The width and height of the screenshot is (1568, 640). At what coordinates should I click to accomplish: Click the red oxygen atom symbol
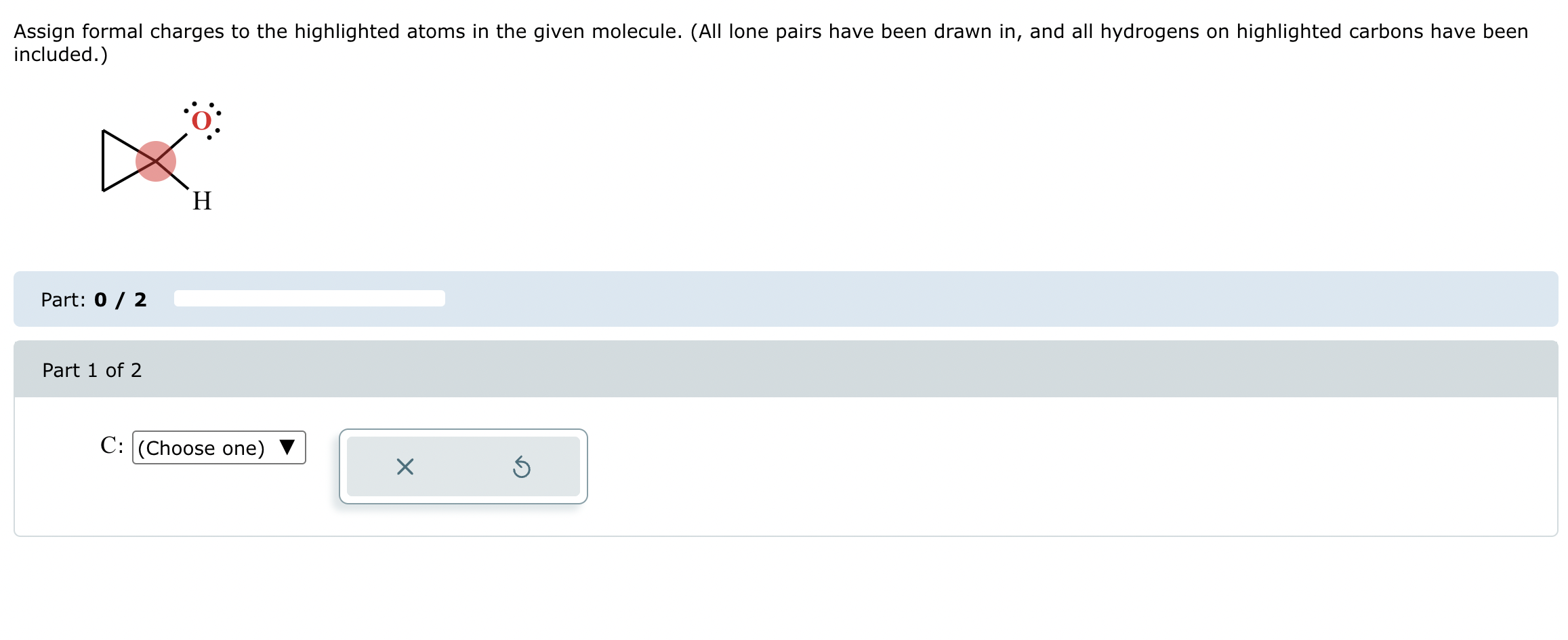coord(201,121)
